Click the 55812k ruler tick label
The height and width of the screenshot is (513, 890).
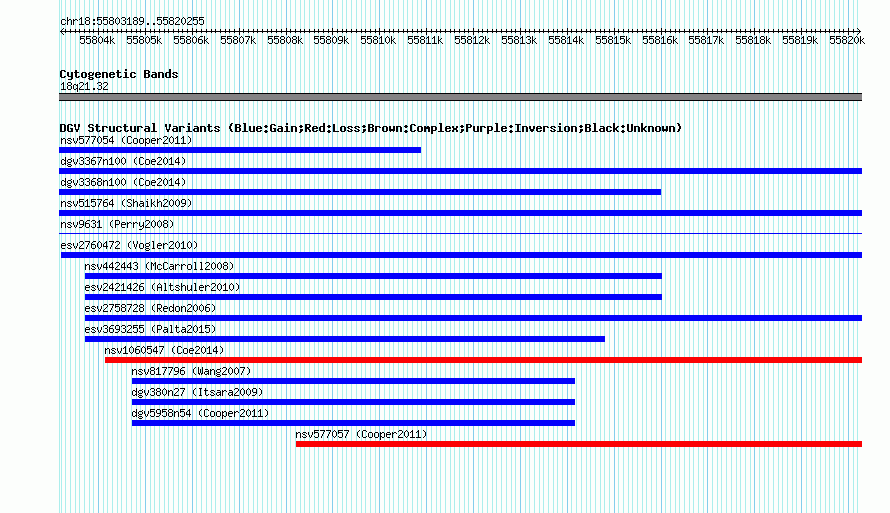click(x=472, y=40)
